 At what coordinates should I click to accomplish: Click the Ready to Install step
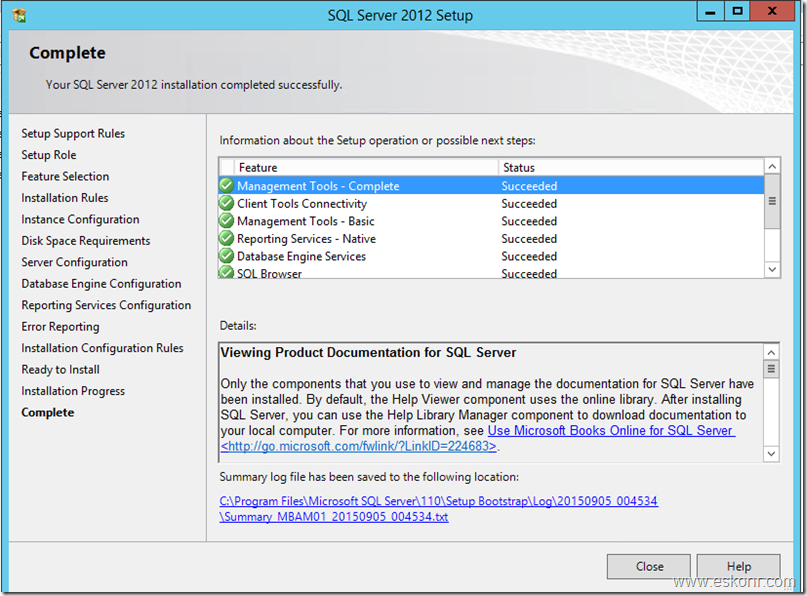click(x=61, y=370)
